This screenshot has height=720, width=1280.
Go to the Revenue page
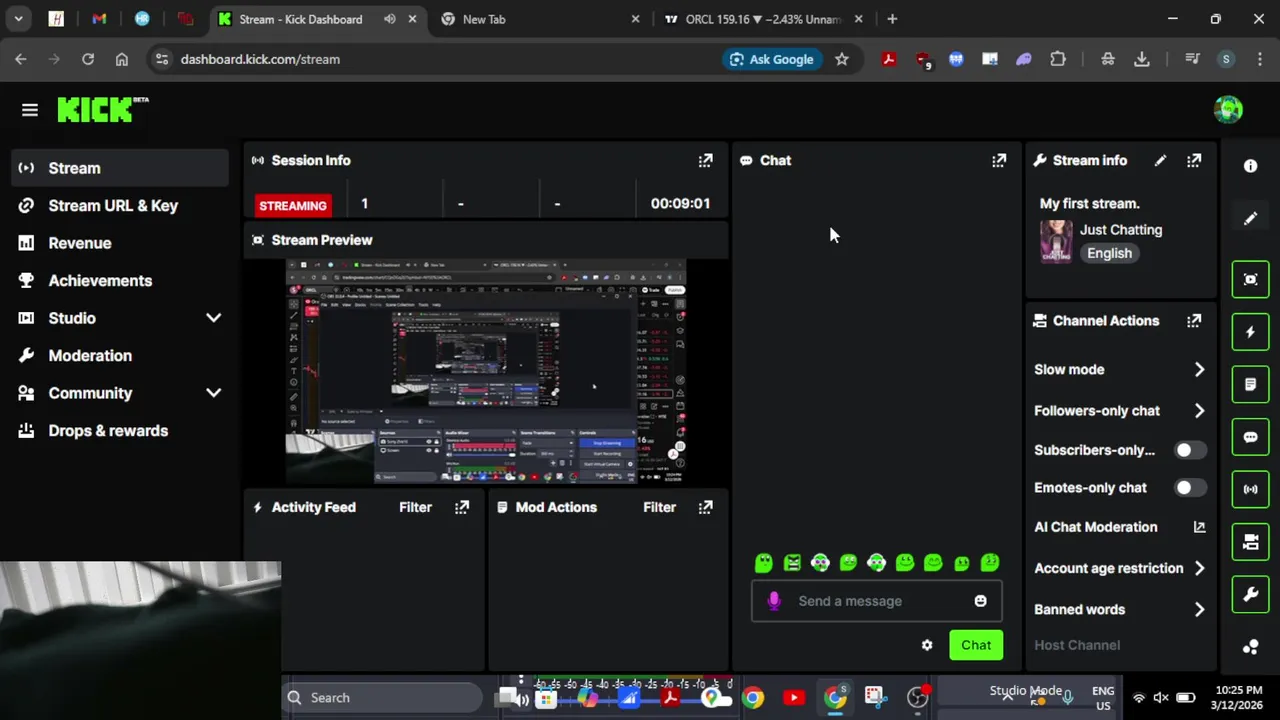pyautogui.click(x=120, y=243)
